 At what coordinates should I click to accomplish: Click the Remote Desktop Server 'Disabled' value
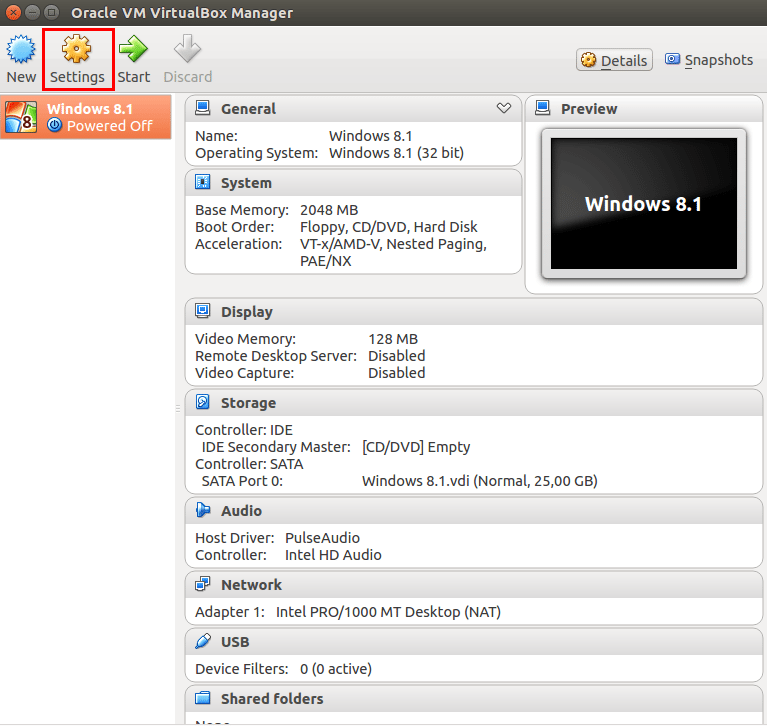(x=397, y=356)
